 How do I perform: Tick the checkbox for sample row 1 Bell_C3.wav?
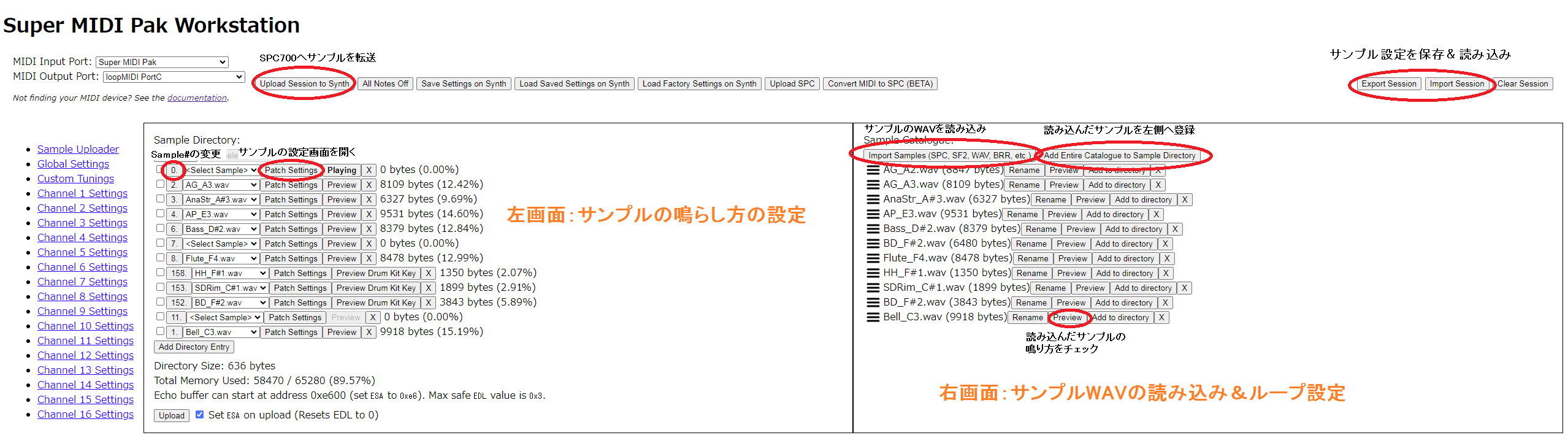click(160, 331)
